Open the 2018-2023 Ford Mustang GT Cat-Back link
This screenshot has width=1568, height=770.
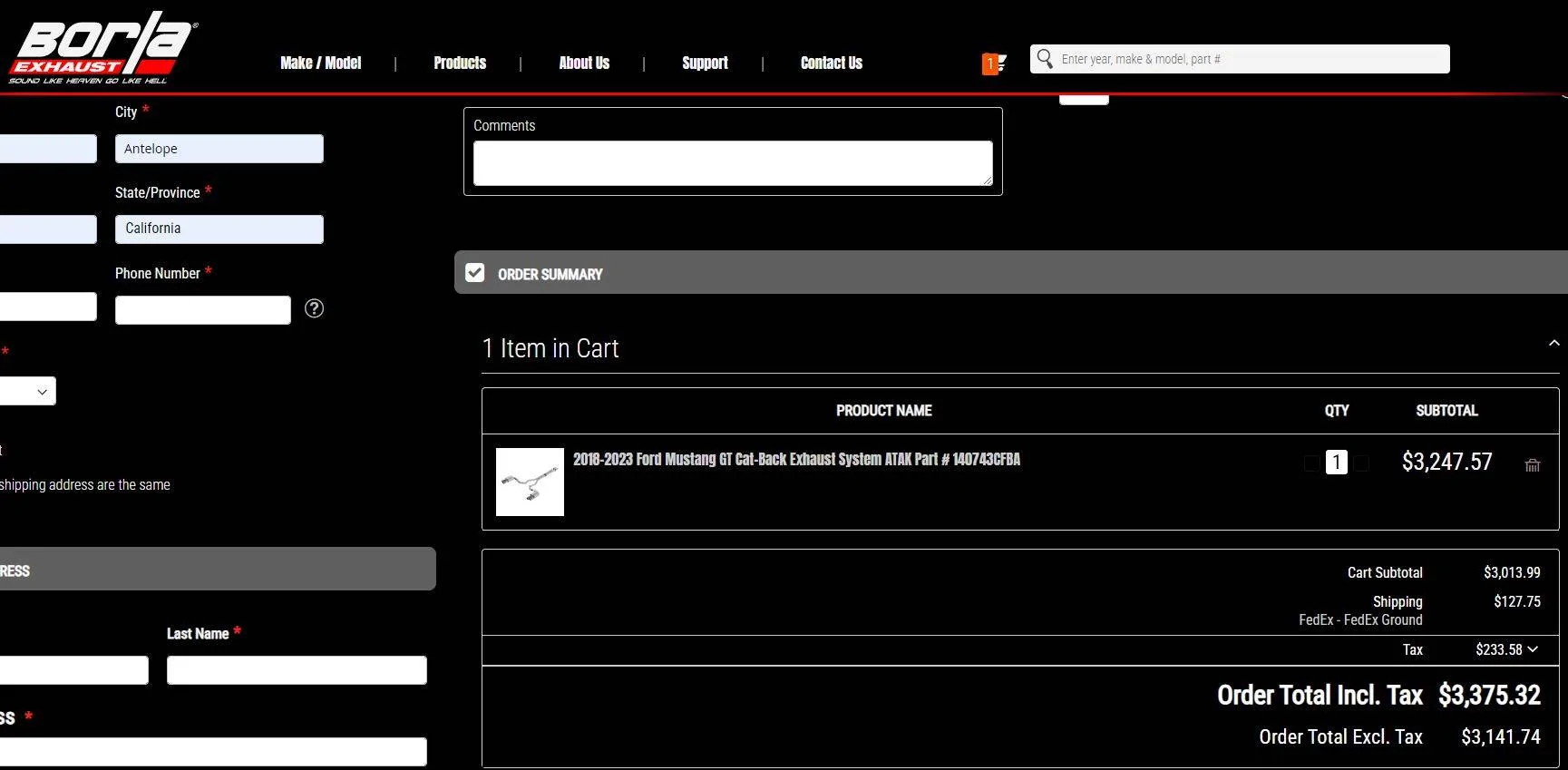click(796, 459)
